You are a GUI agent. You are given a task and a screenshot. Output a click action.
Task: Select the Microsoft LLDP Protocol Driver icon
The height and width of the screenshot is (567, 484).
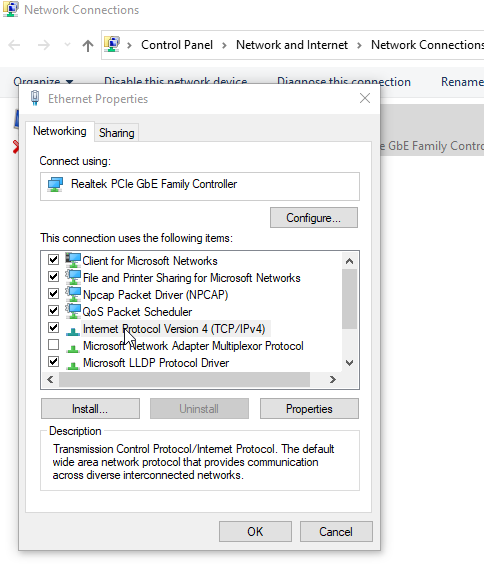[x=73, y=365]
